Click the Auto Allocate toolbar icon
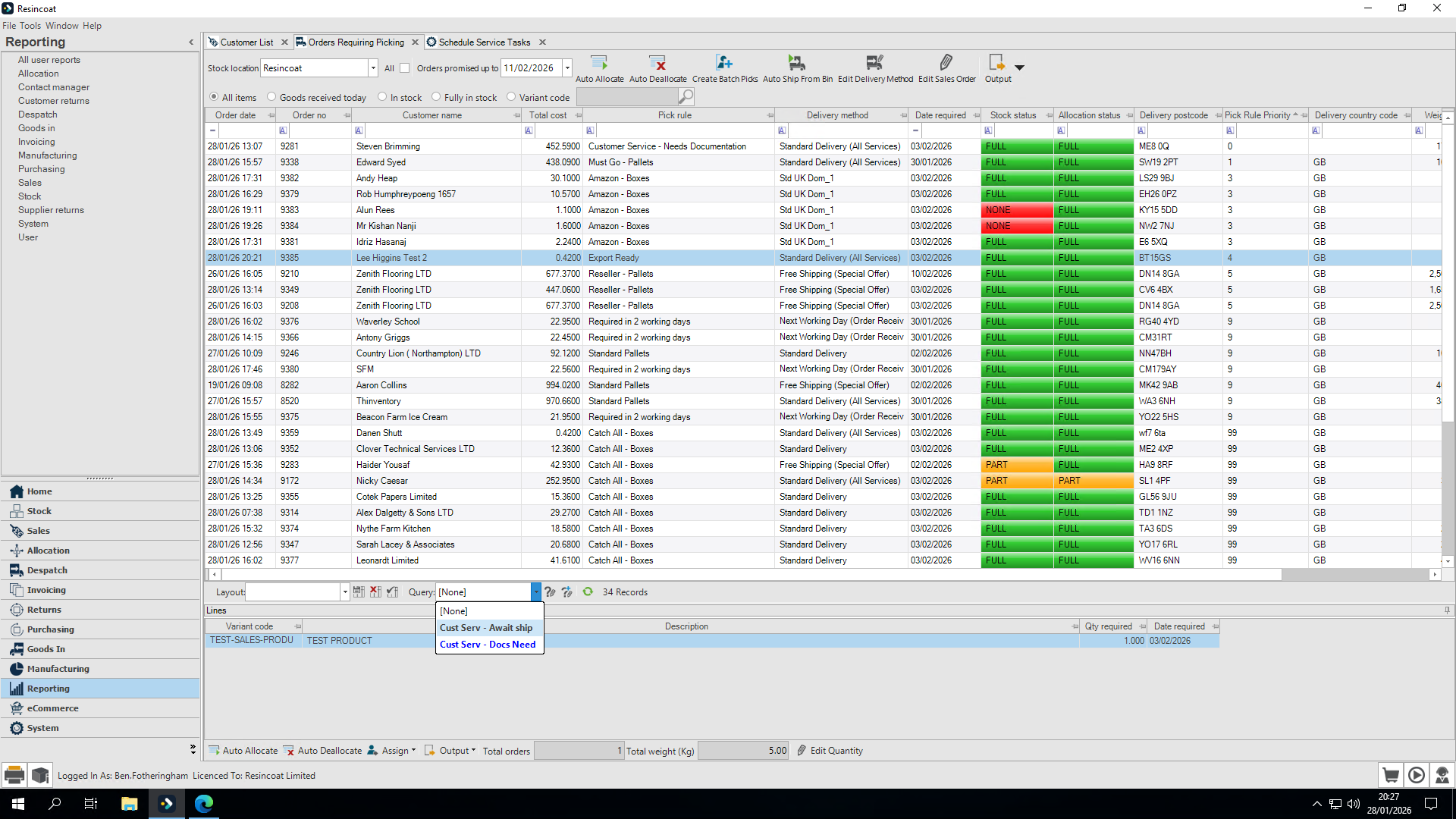Image resolution: width=1456 pixels, height=819 pixels. tap(599, 62)
